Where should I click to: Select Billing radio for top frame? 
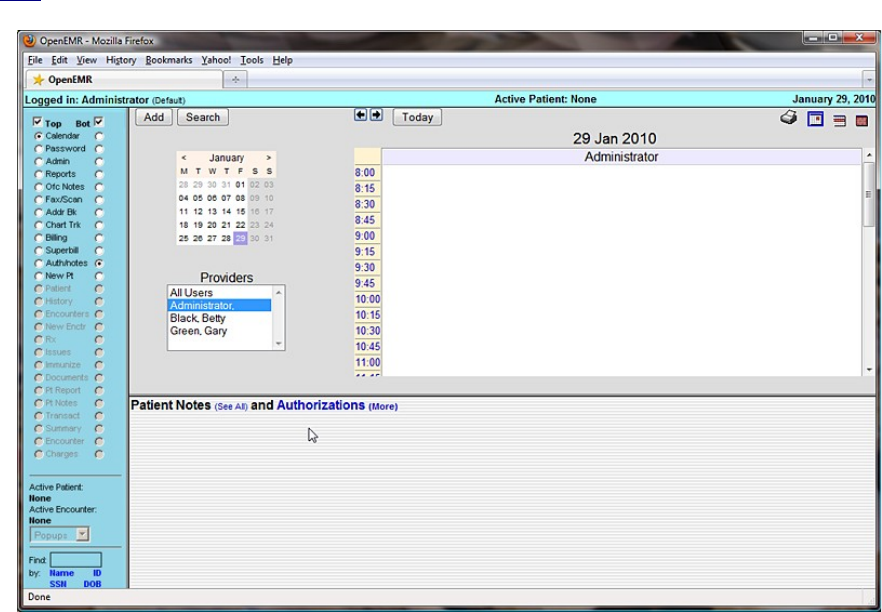38,238
